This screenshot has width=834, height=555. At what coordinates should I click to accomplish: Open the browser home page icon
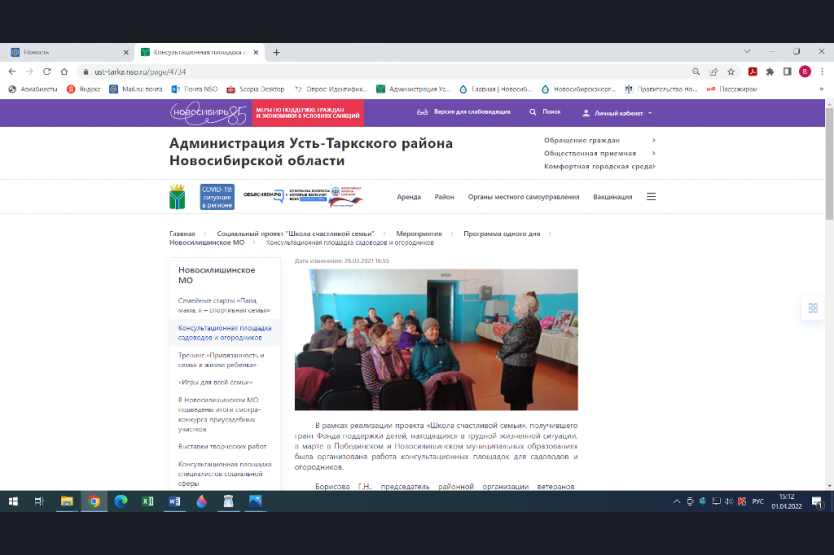64,71
